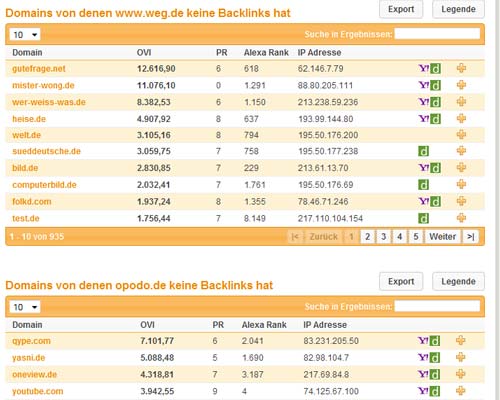This screenshot has height=400, width=500.
Task: Open wer-weiss-was.de domain link
Action: click(x=49, y=102)
